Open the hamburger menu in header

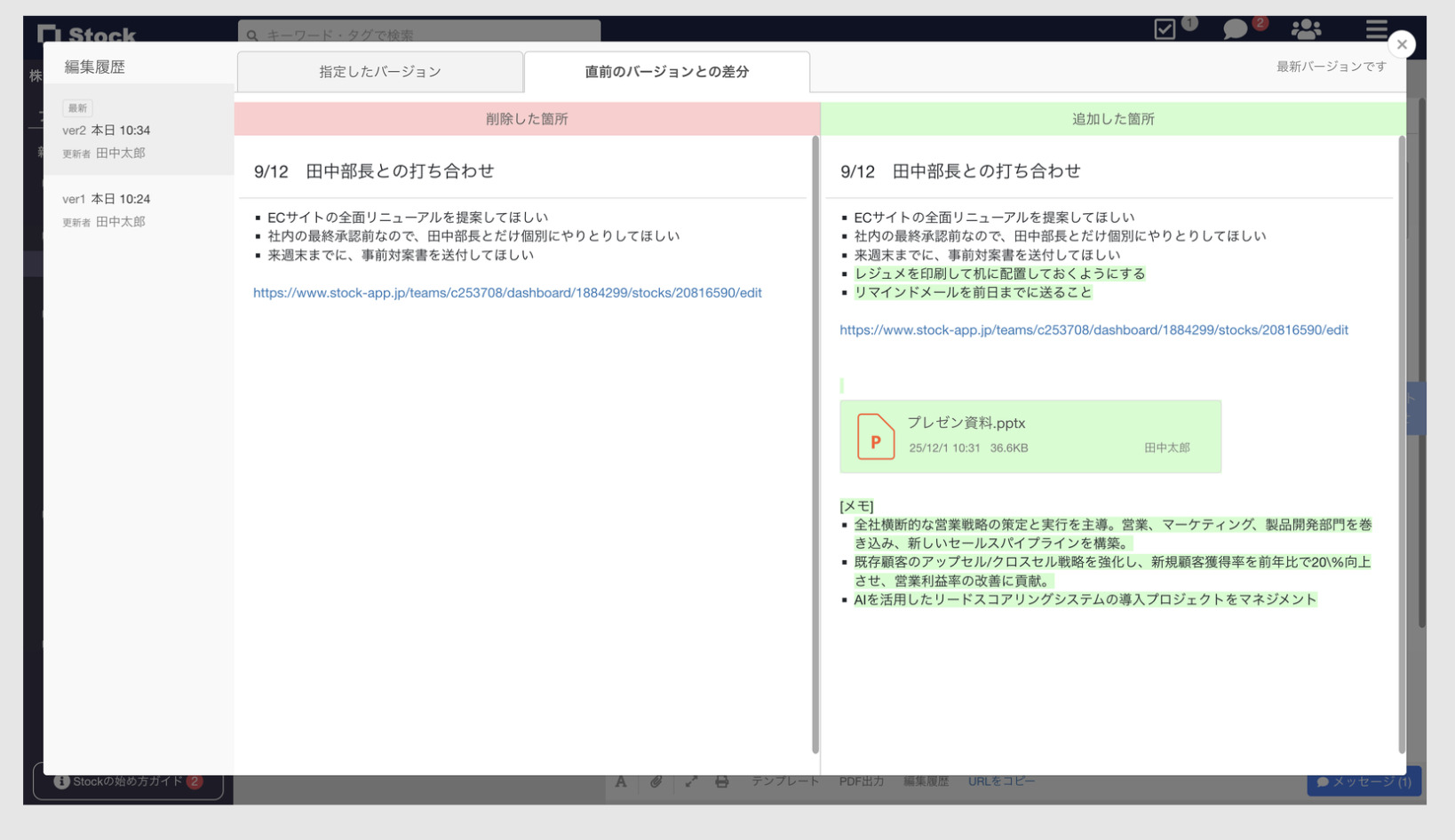pyautogui.click(x=1376, y=29)
